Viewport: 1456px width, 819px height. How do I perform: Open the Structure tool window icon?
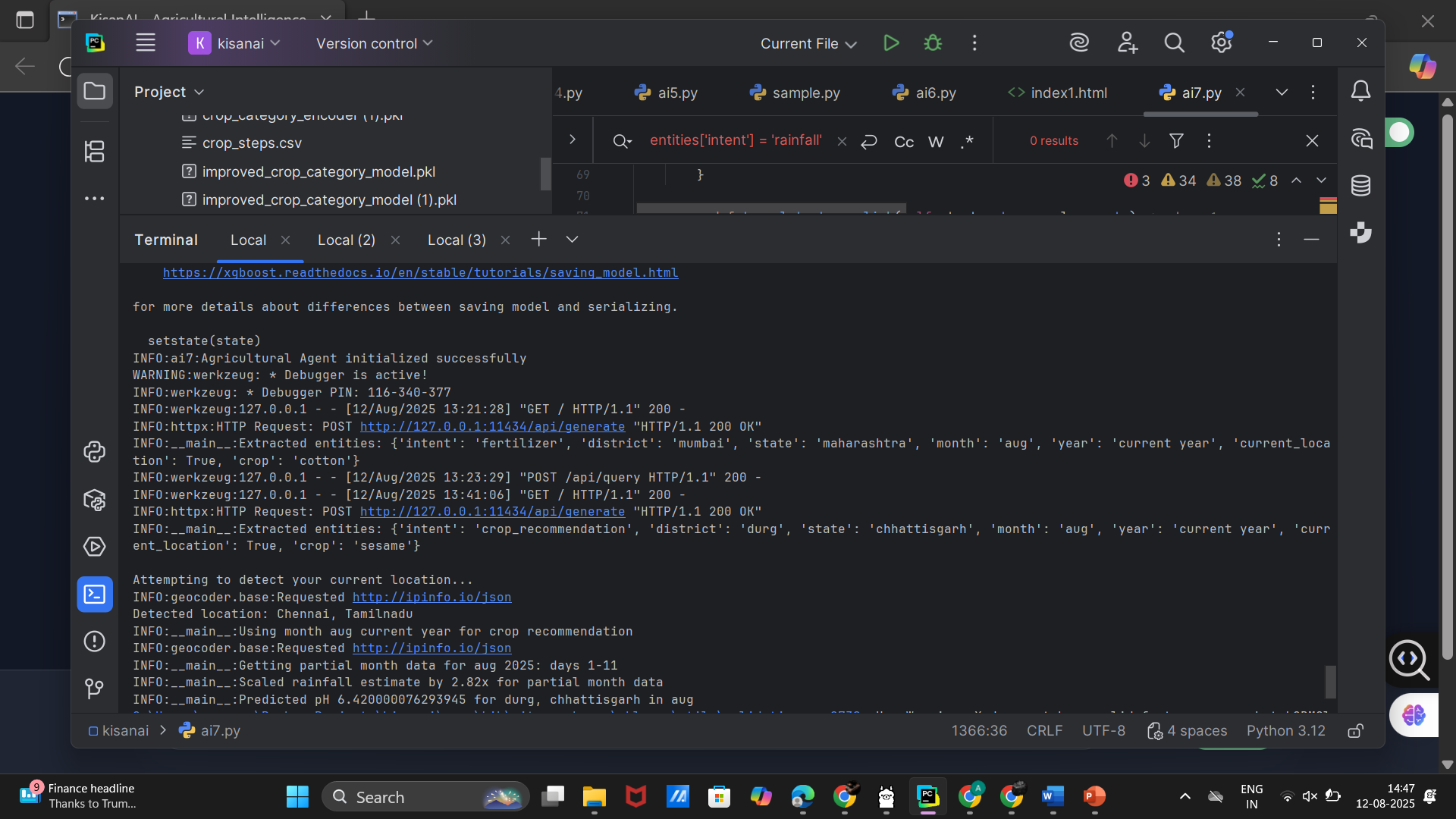(95, 151)
